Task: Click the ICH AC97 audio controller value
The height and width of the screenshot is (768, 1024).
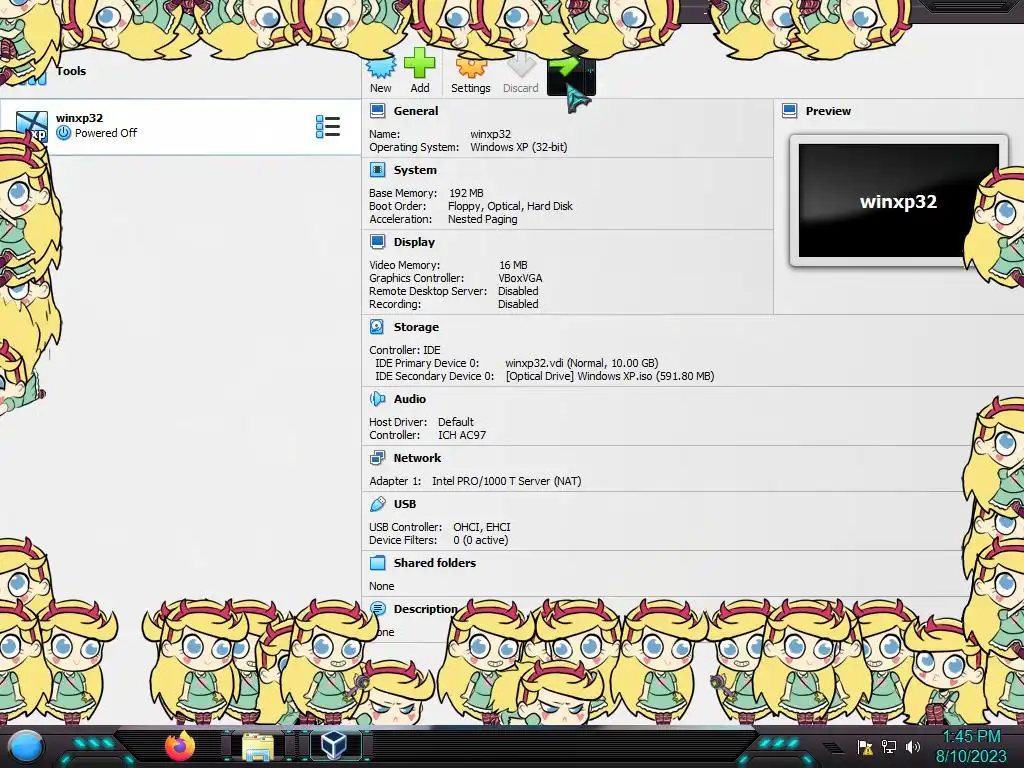Action: pyautogui.click(x=462, y=435)
